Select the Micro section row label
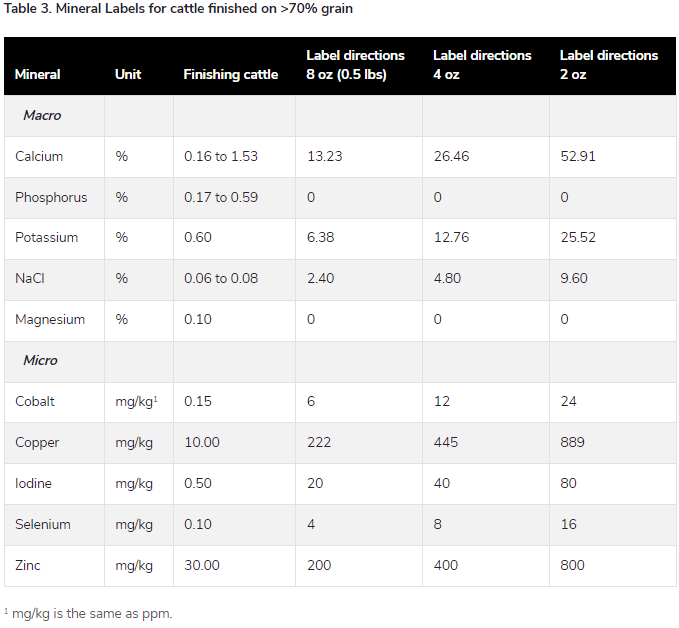Viewport: 679px width, 628px height. [41, 361]
